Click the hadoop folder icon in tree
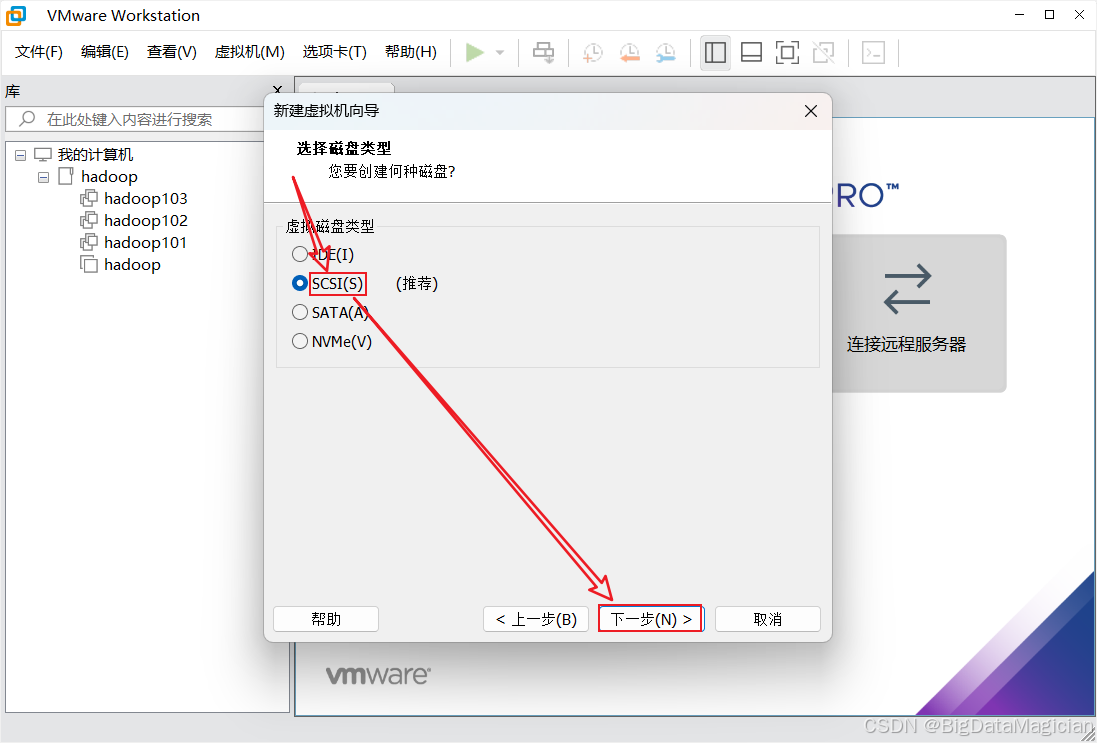This screenshot has width=1097, height=743. [x=66, y=176]
